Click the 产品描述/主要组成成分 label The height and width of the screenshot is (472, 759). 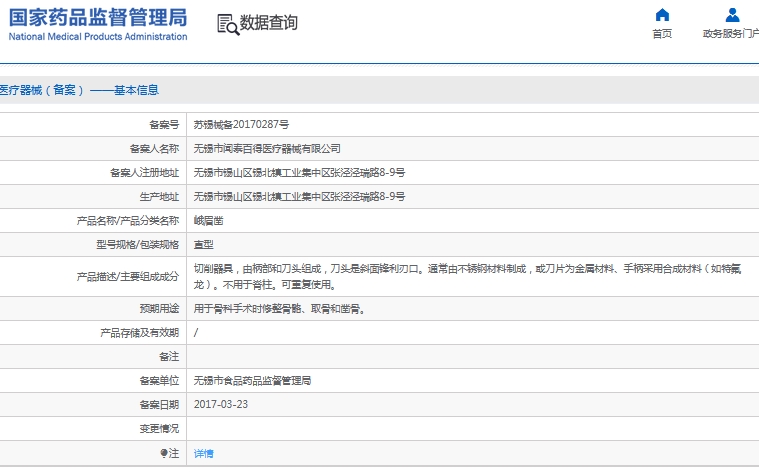pos(128,276)
